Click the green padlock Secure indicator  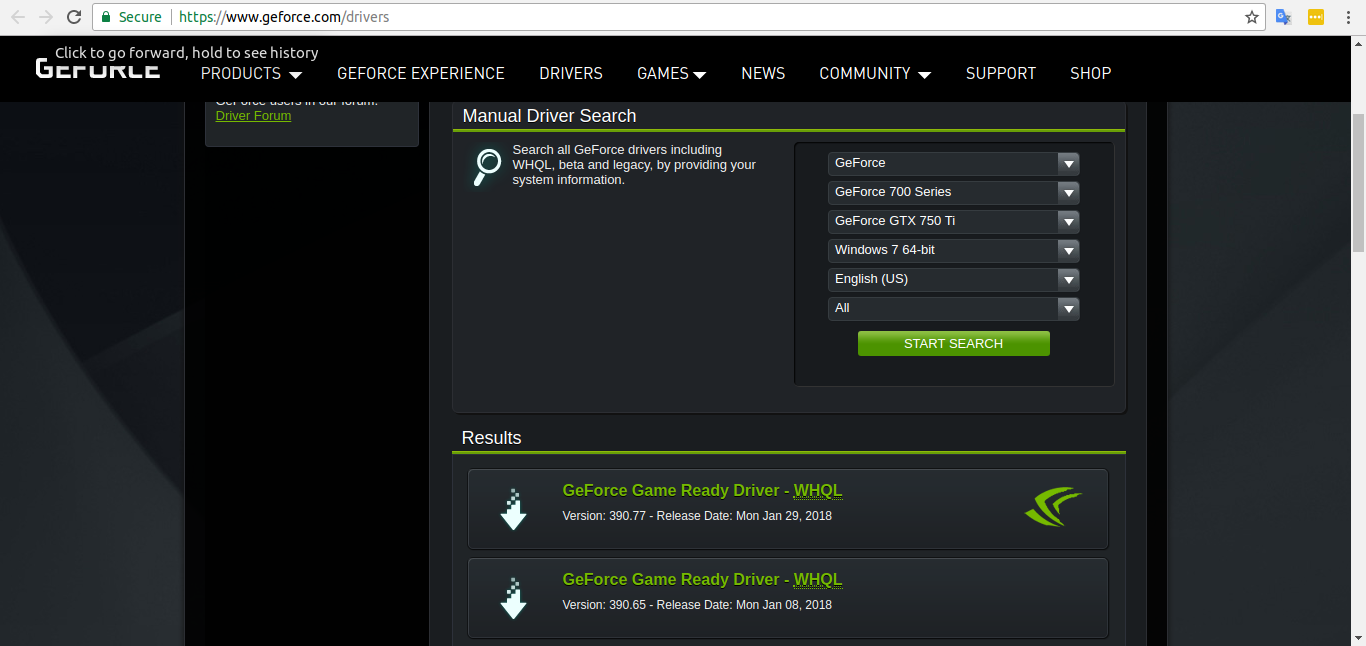tap(131, 17)
